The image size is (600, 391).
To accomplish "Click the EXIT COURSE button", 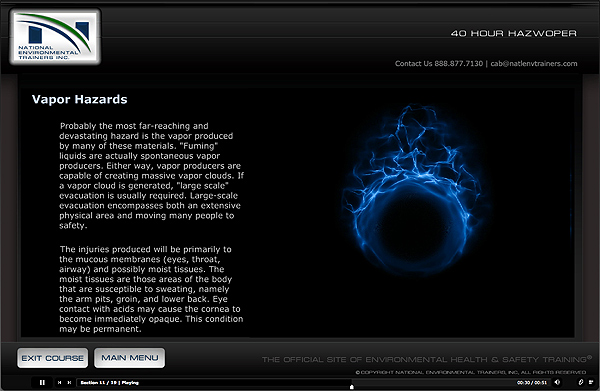I will (52, 358).
